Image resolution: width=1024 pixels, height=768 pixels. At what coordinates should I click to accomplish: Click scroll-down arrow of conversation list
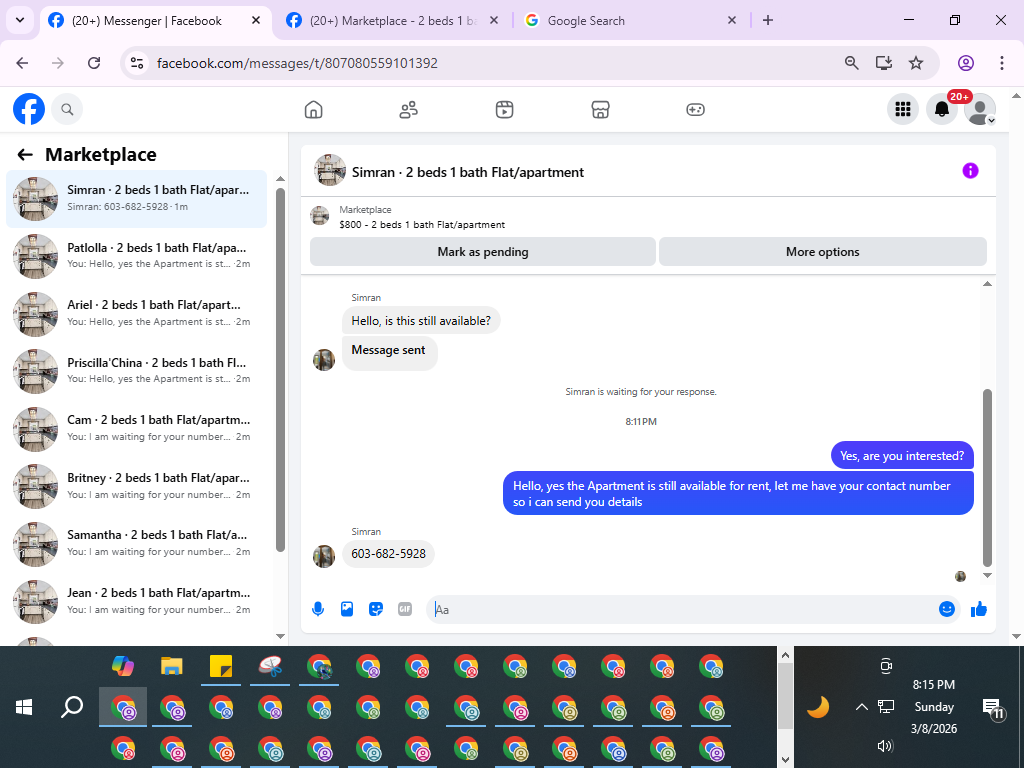pos(280,636)
